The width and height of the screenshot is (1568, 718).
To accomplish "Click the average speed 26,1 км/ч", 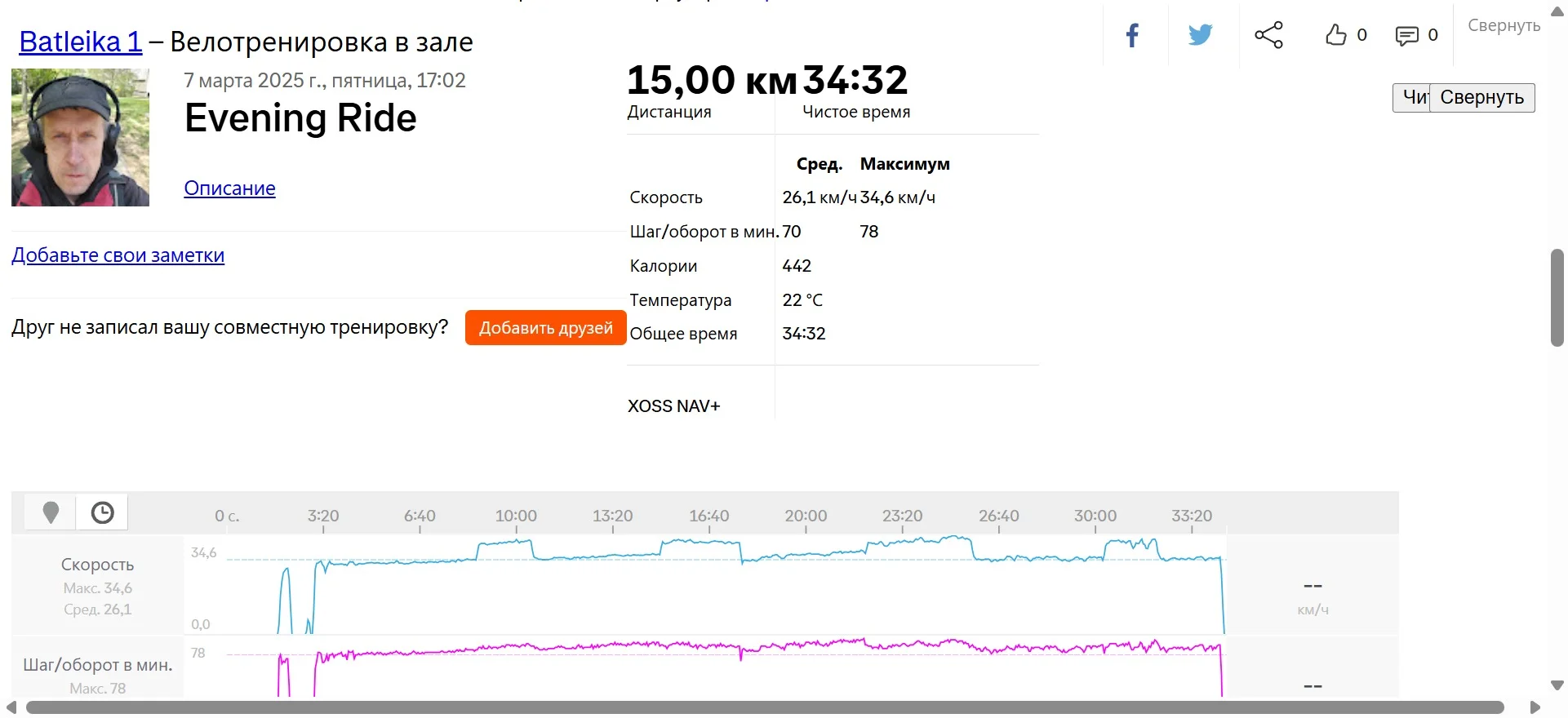I will click(x=820, y=197).
